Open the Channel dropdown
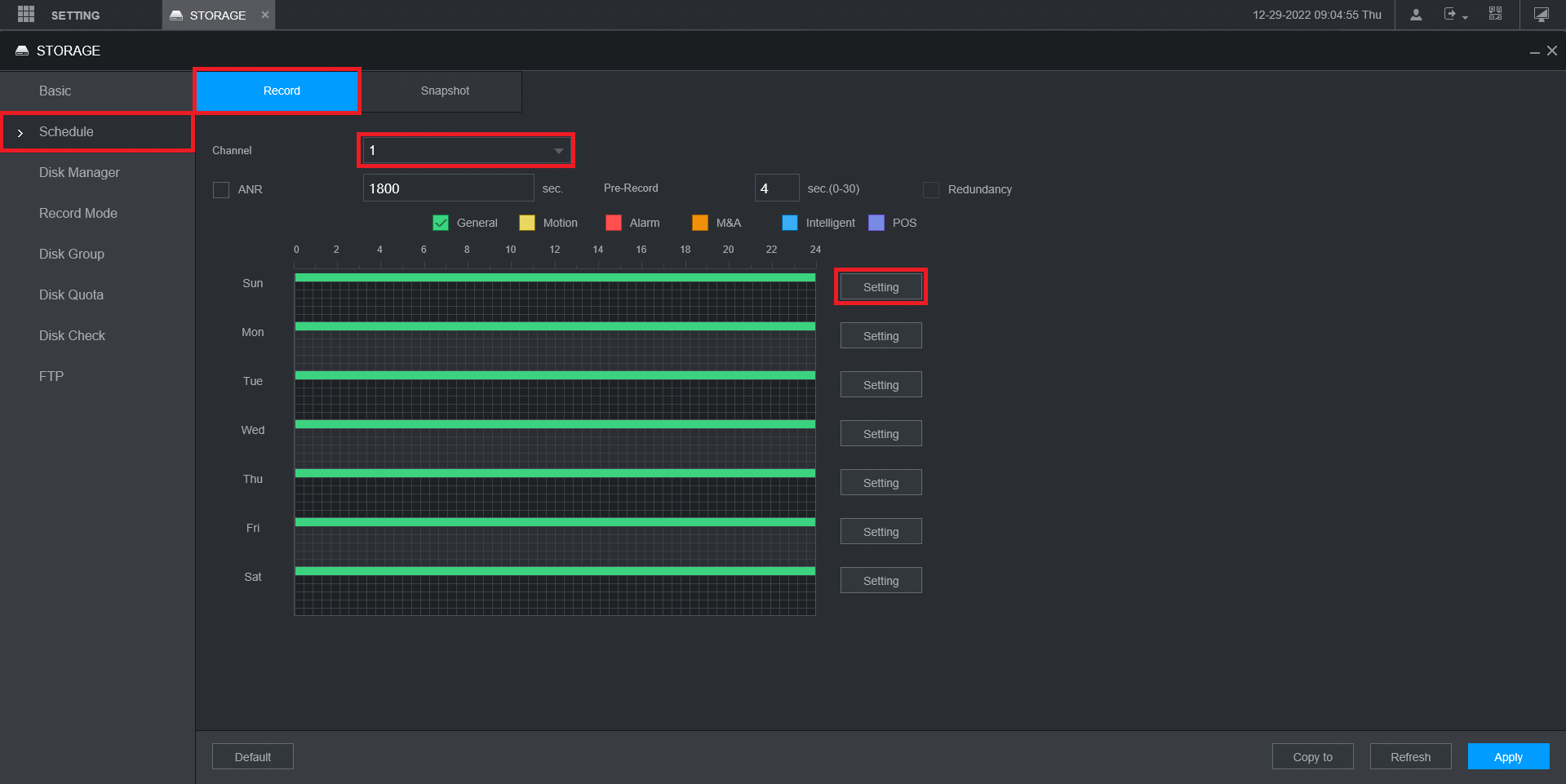This screenshot has width=1566, height=784. (466, 150)
